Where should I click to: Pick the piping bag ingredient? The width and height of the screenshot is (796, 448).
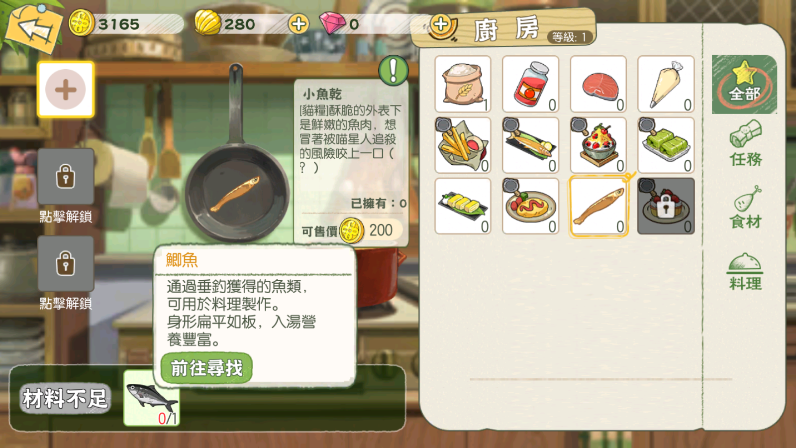click(666, 84)
